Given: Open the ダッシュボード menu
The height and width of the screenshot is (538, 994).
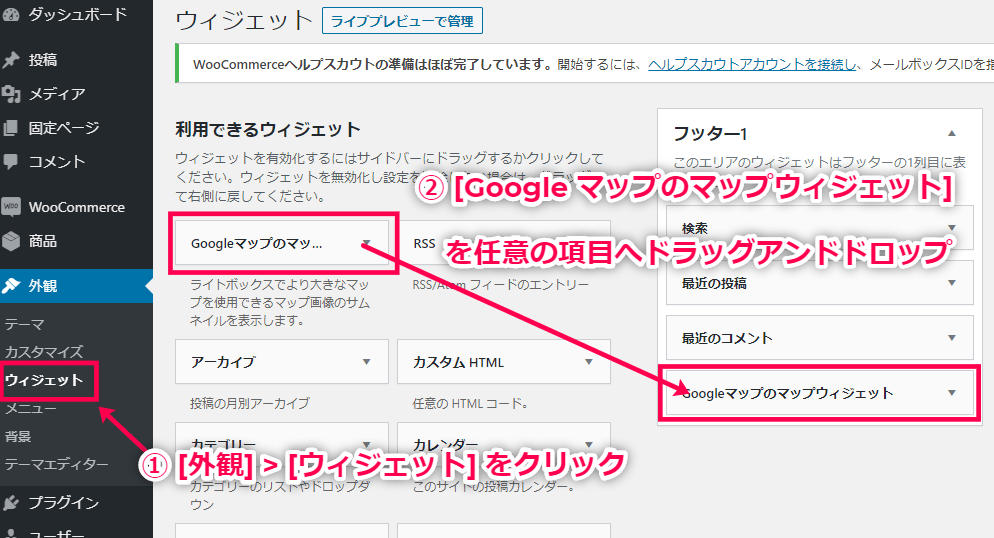Looking at the screenshot, I should pos(76,15).
